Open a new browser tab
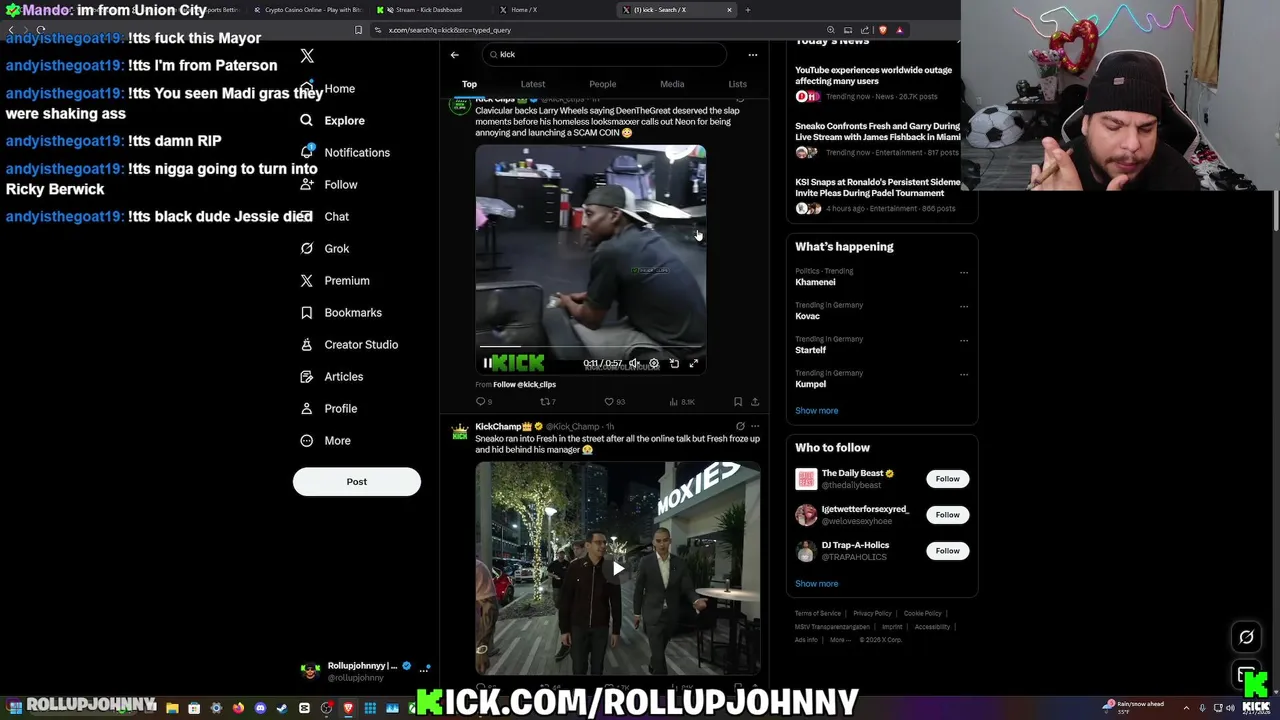 tap(748, 10)
